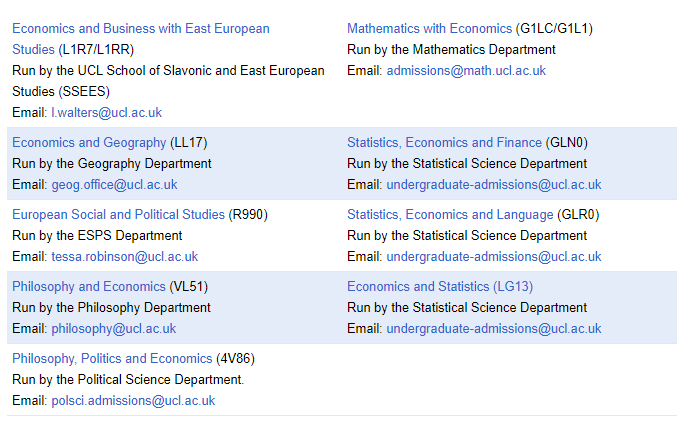The width and height of the screenshot is (691, 433).
Task: Click undergraduate-admissions email under GLN0 course
Action: [494, 185]
